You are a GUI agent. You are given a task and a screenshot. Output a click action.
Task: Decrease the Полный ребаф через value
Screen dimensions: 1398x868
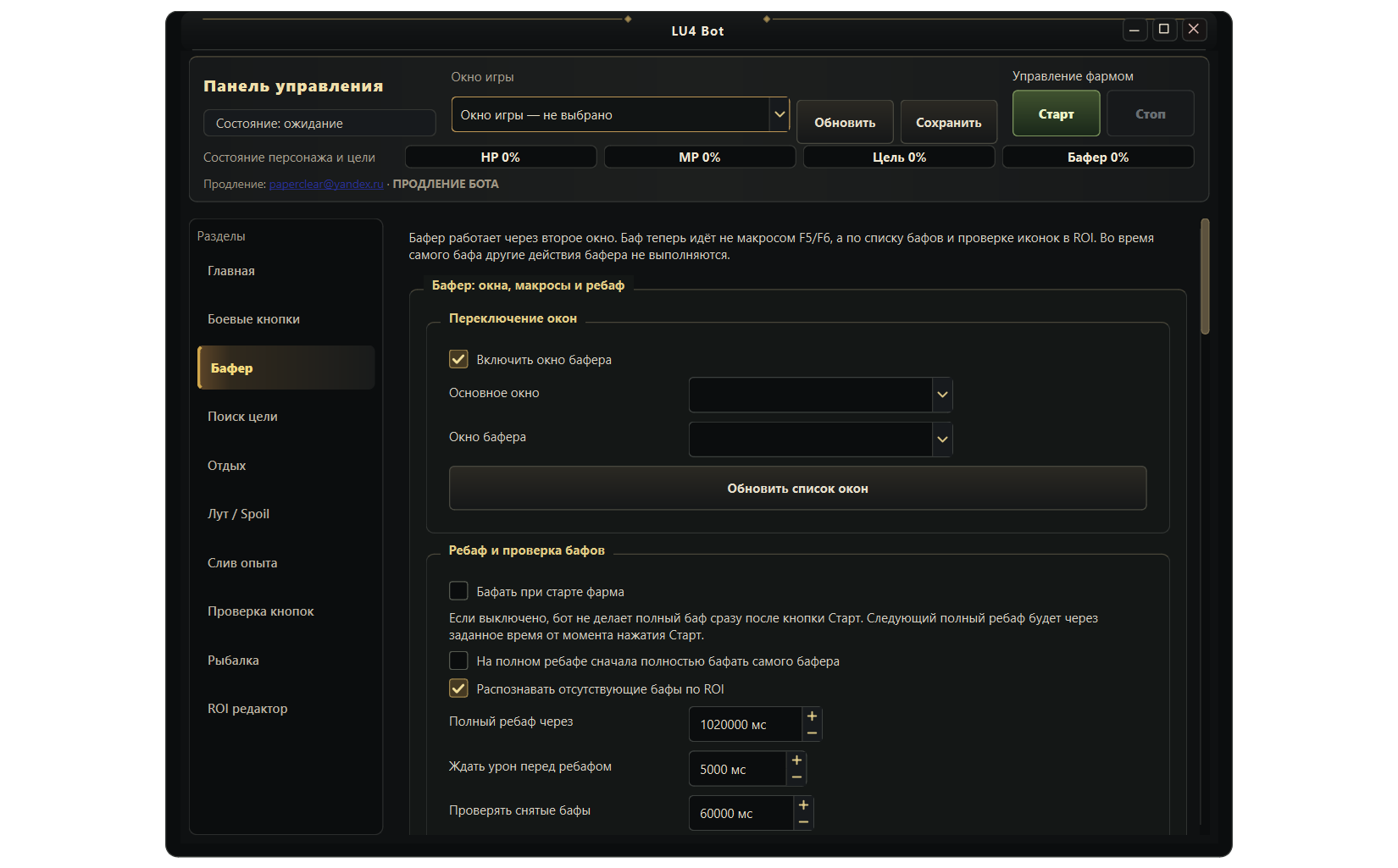click(x=812, y=733)
